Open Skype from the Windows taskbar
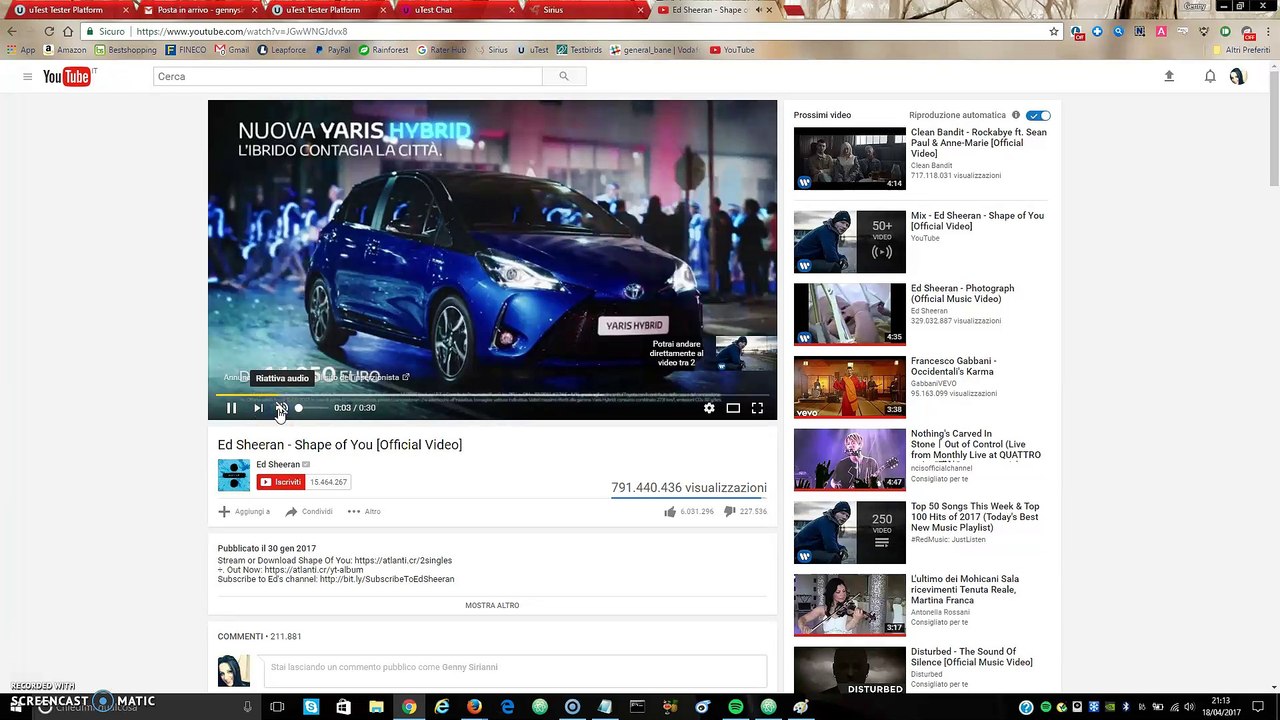Screen dimensions: 1280x720 [311, 707]
